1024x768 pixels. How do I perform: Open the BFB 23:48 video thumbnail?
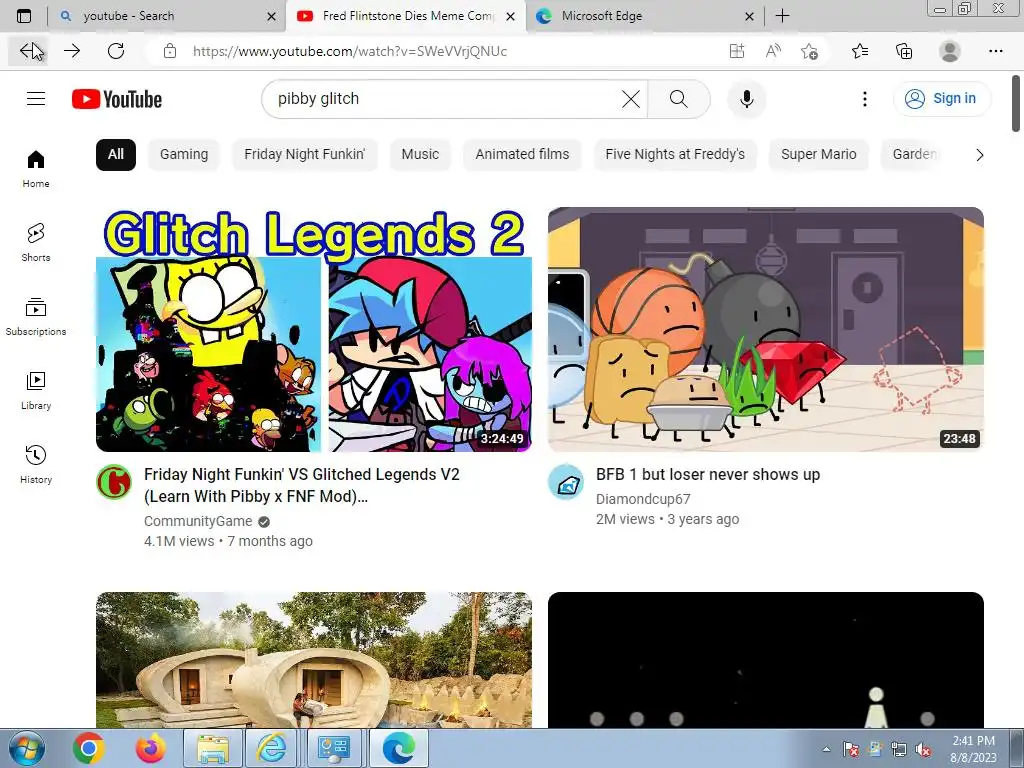[x=766, y=329]
